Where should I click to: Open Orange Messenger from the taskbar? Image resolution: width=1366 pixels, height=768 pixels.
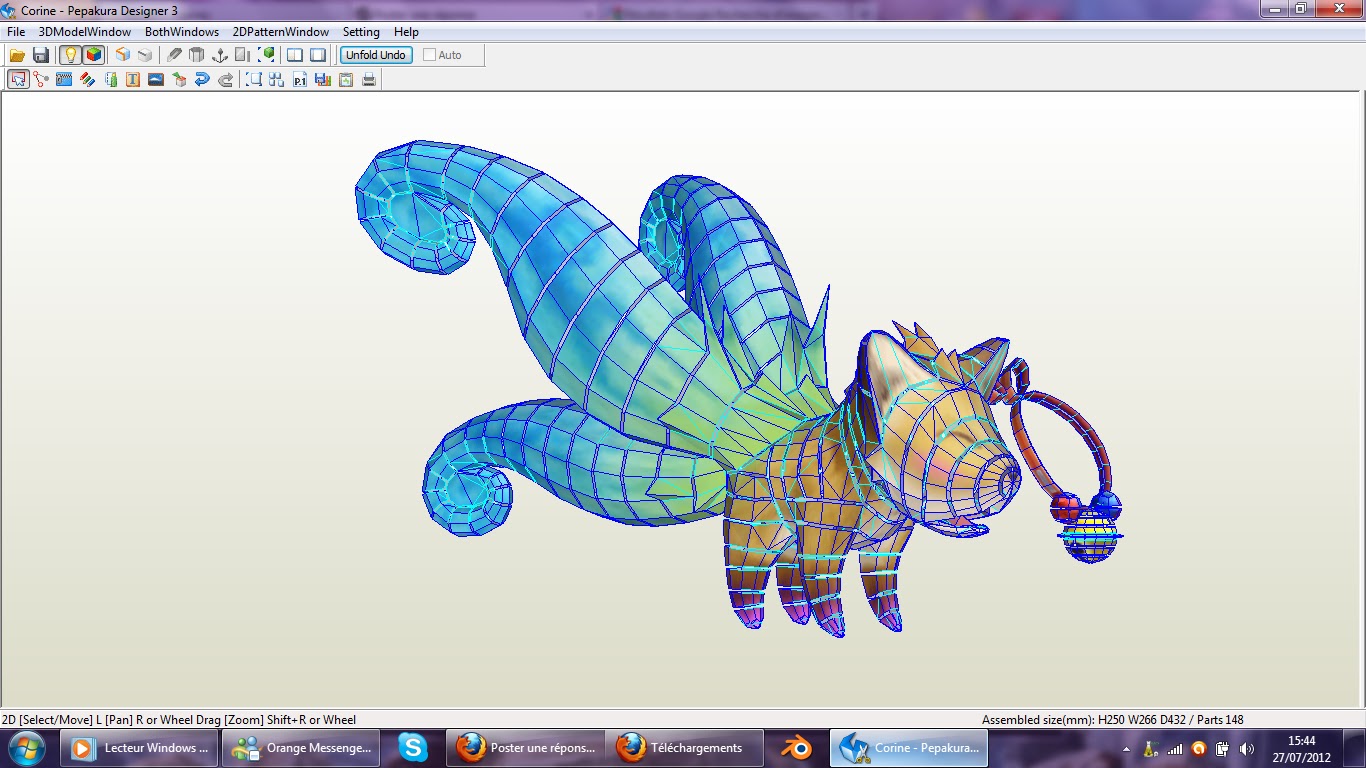pos(301,748)
